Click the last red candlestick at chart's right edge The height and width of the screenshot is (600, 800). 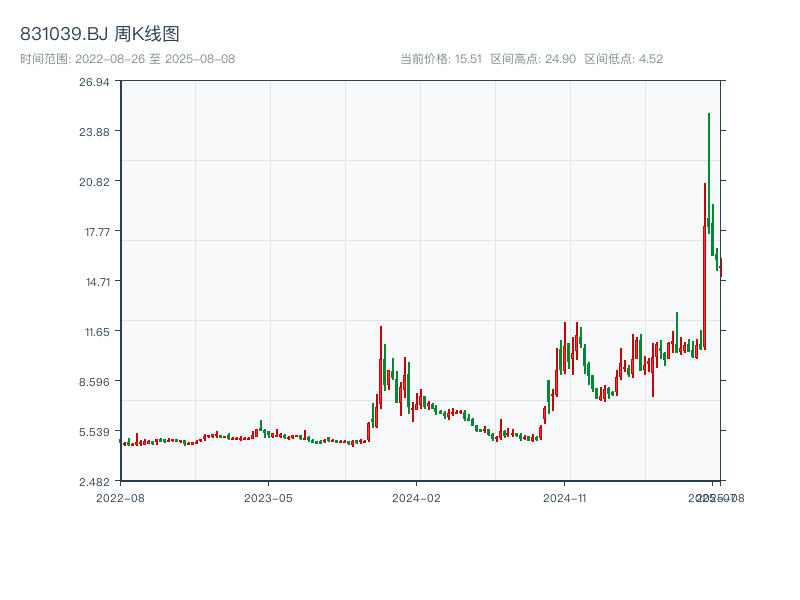[721, 267]
